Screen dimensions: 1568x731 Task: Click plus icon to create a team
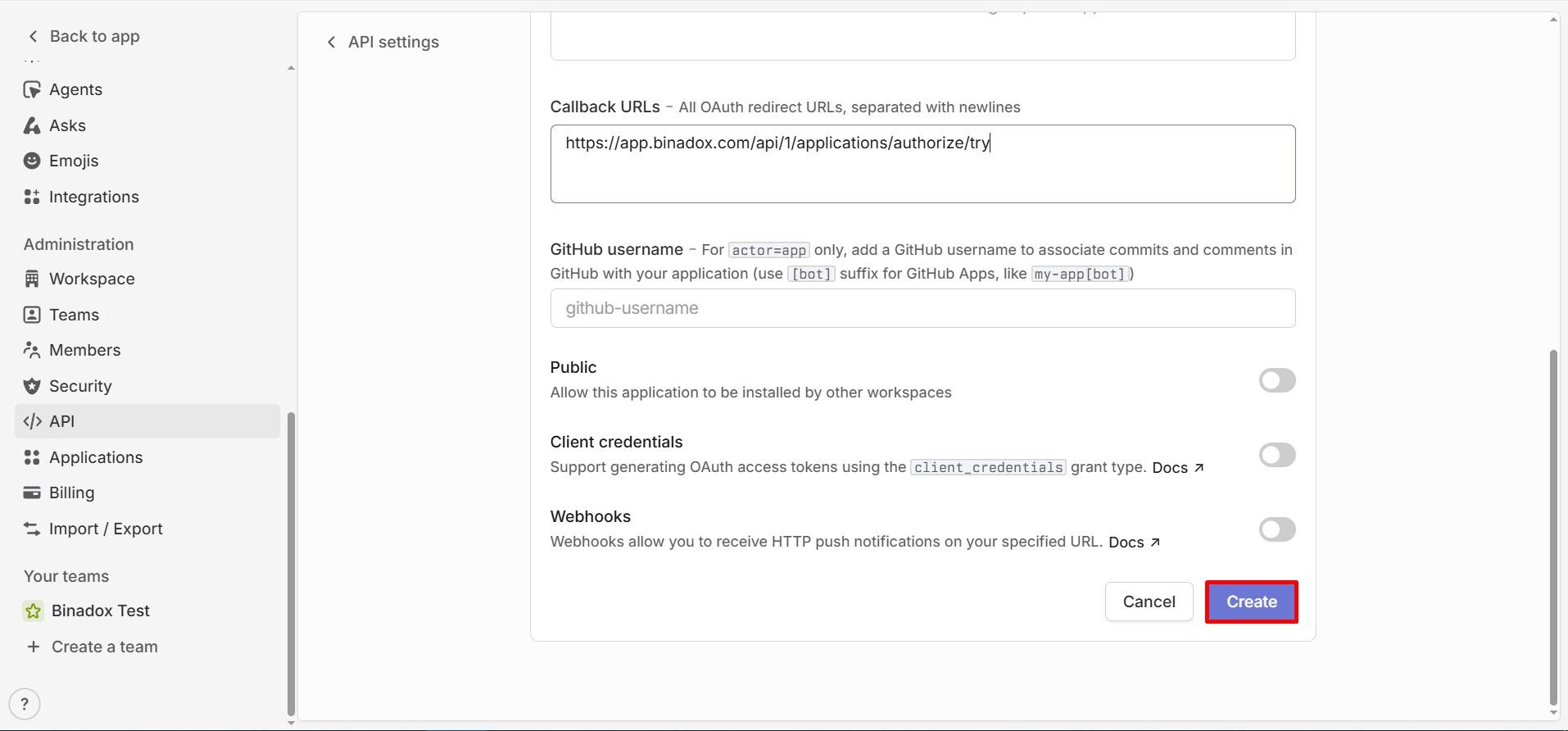[33, 647]
